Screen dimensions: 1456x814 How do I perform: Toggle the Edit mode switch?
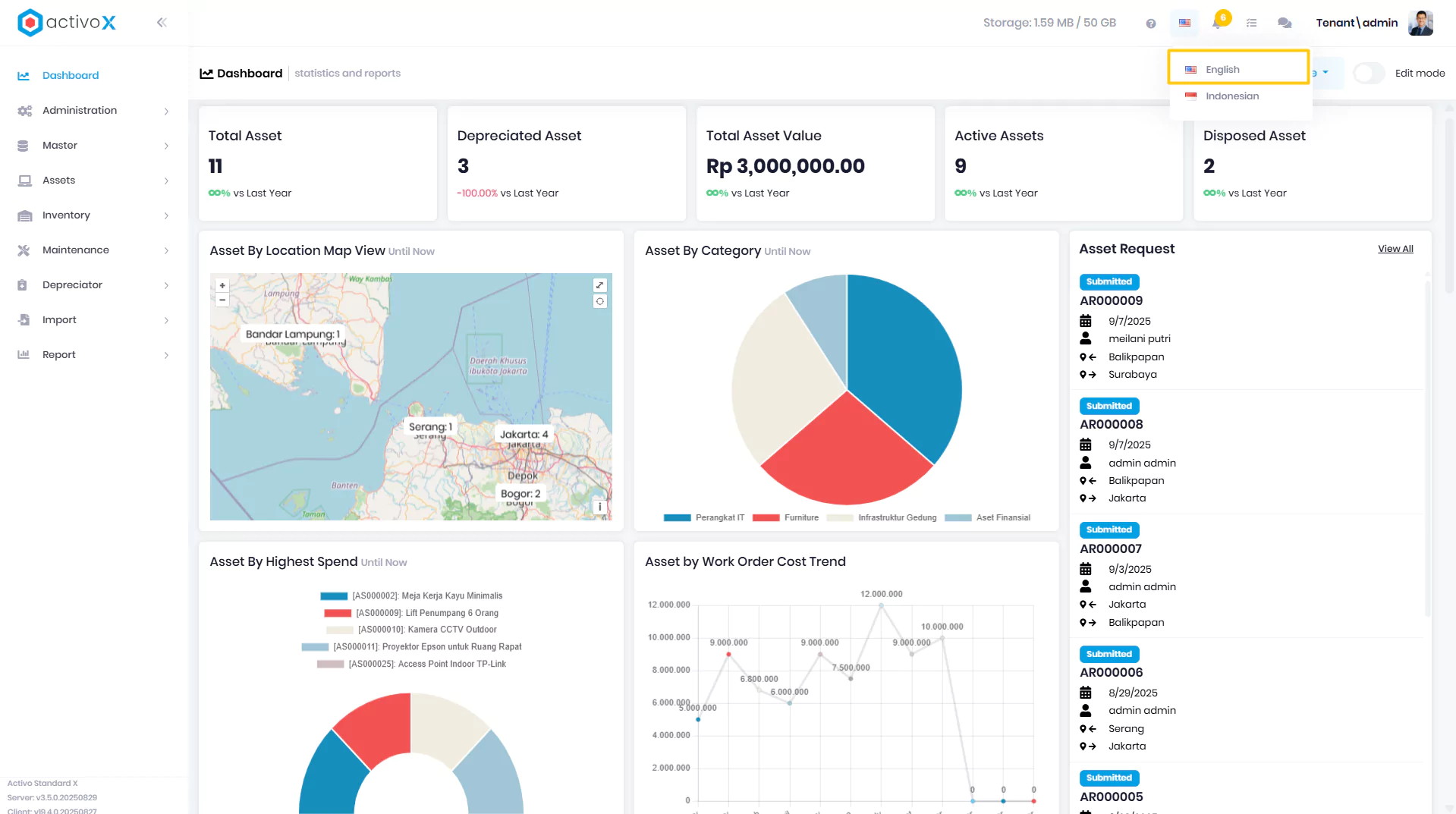pyautogui.click(x=1370, y=74)
